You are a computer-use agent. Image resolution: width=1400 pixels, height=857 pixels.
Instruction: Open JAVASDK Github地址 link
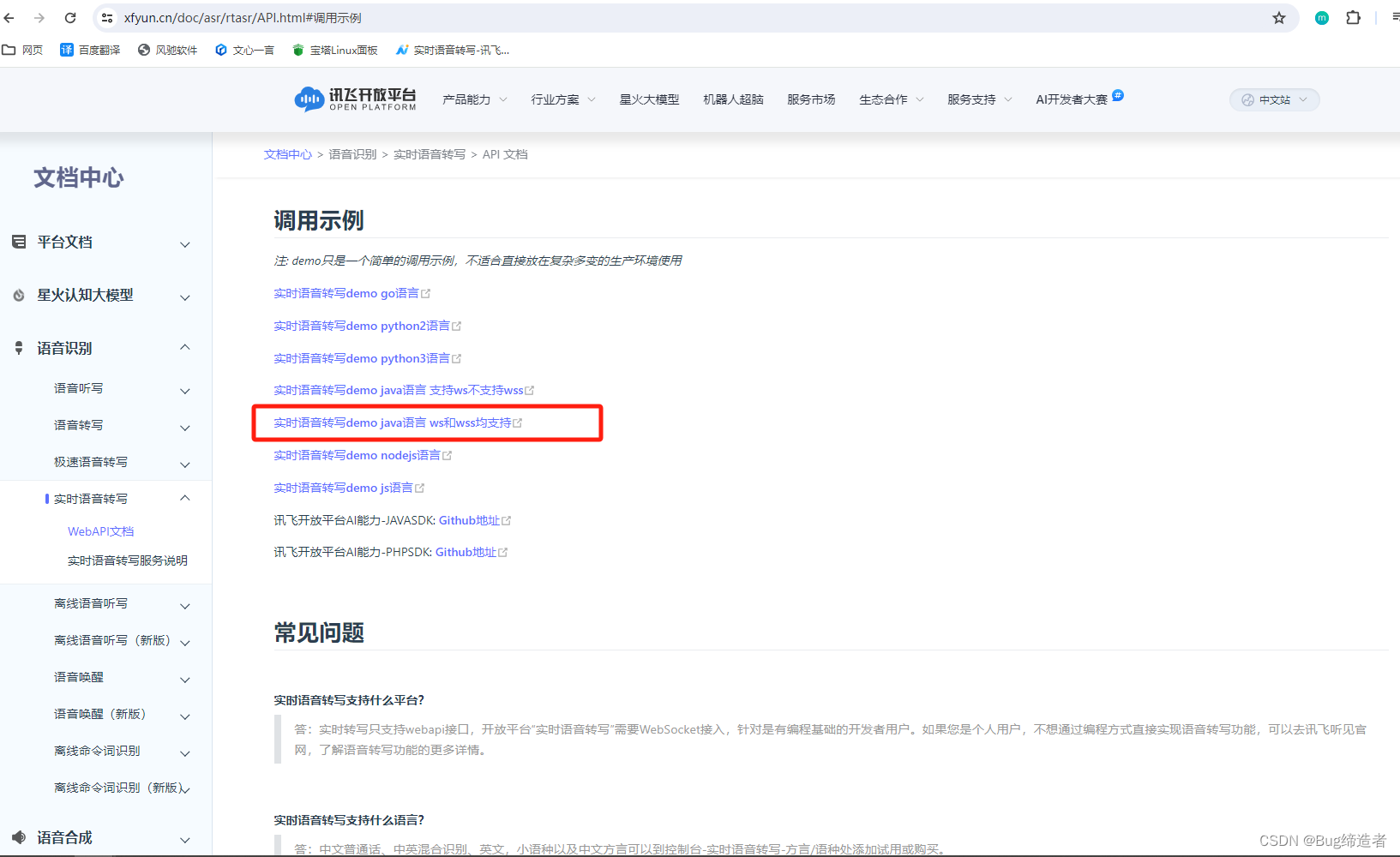click(469, 521)
